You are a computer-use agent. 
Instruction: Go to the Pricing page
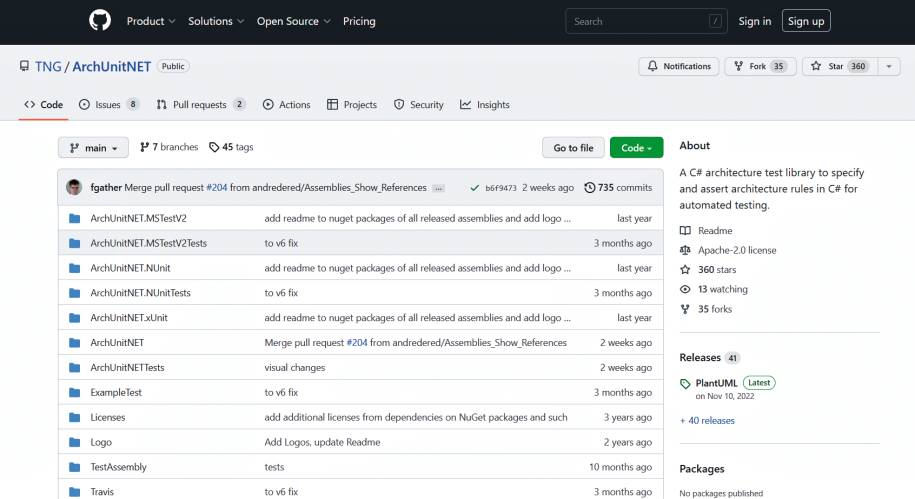359,21
